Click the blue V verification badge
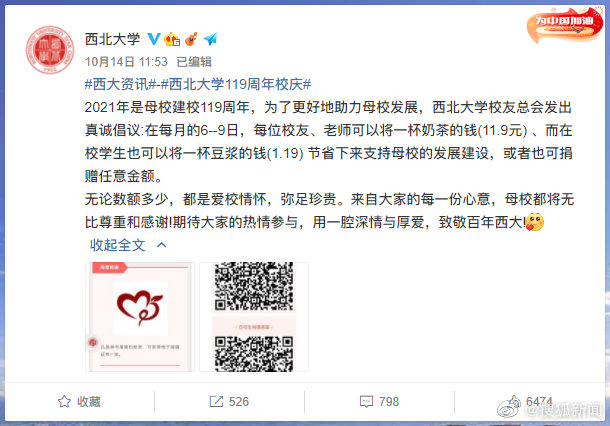This screenshot has height=426, width=610. (154, 39)
